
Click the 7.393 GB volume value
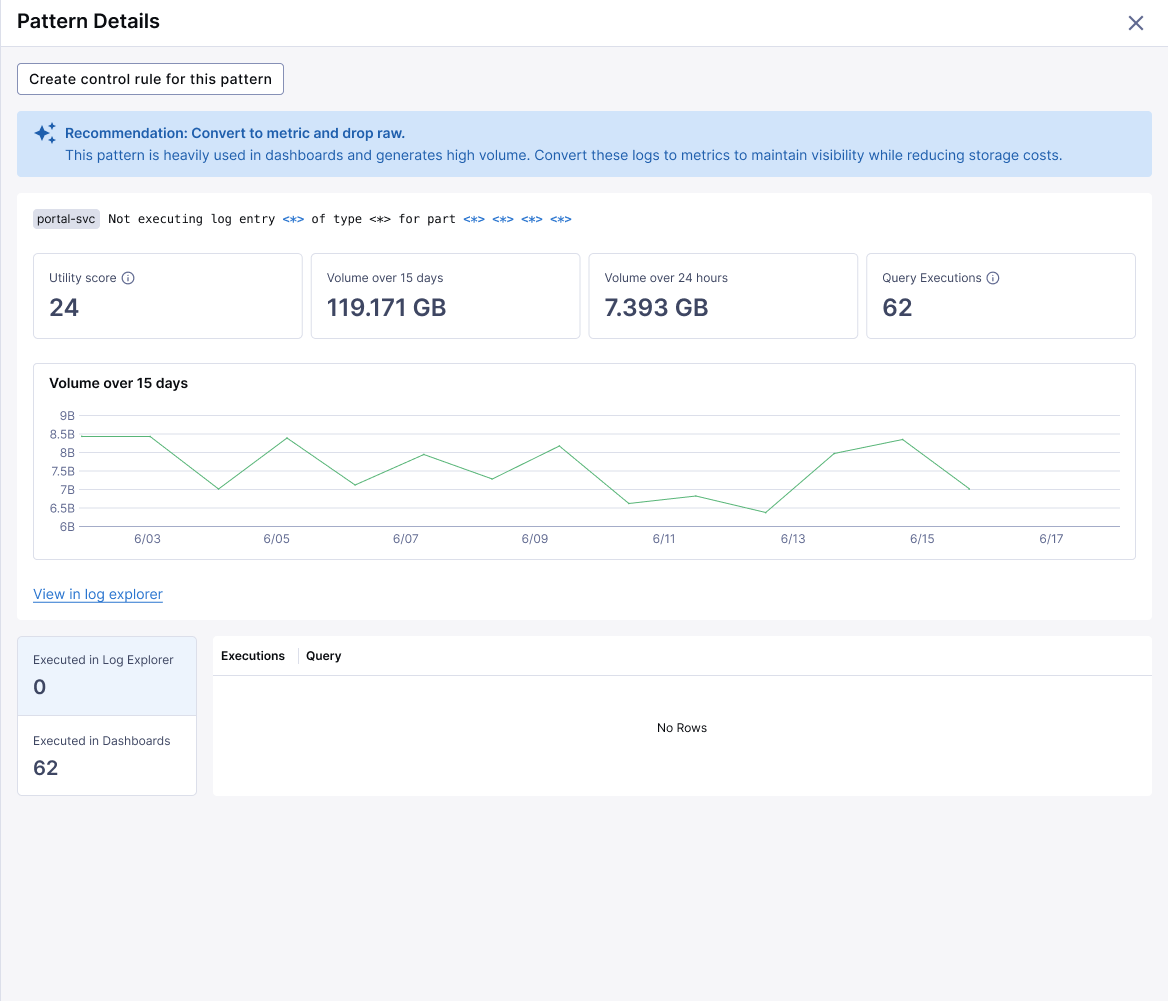(656, 308)
